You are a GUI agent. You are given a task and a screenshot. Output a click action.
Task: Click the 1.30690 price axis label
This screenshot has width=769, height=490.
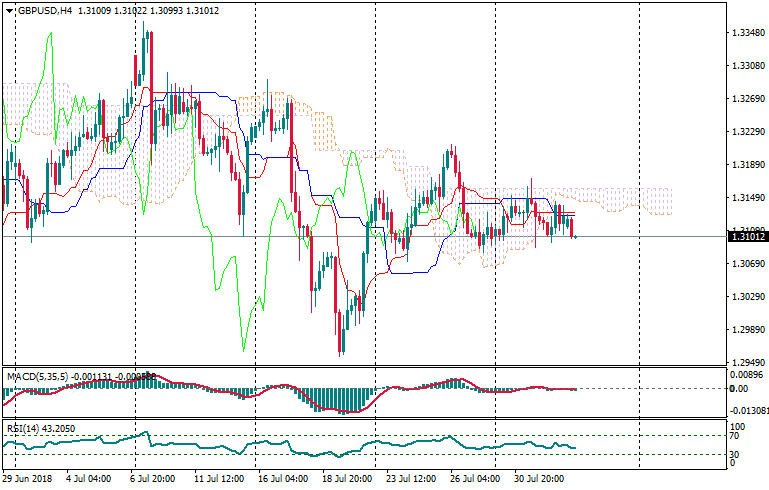[747, 264]
